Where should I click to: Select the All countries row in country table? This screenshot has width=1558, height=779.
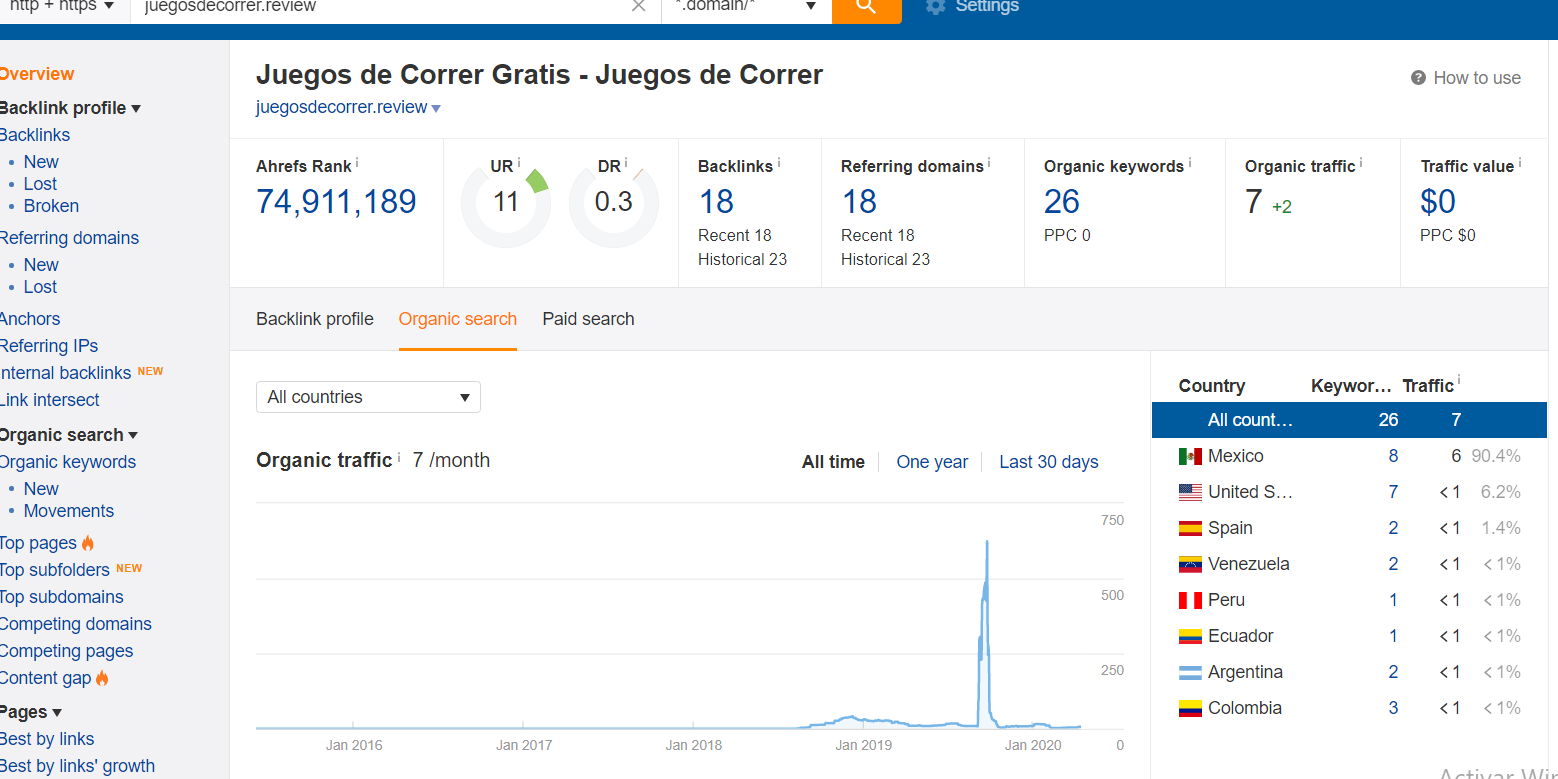1349,420
